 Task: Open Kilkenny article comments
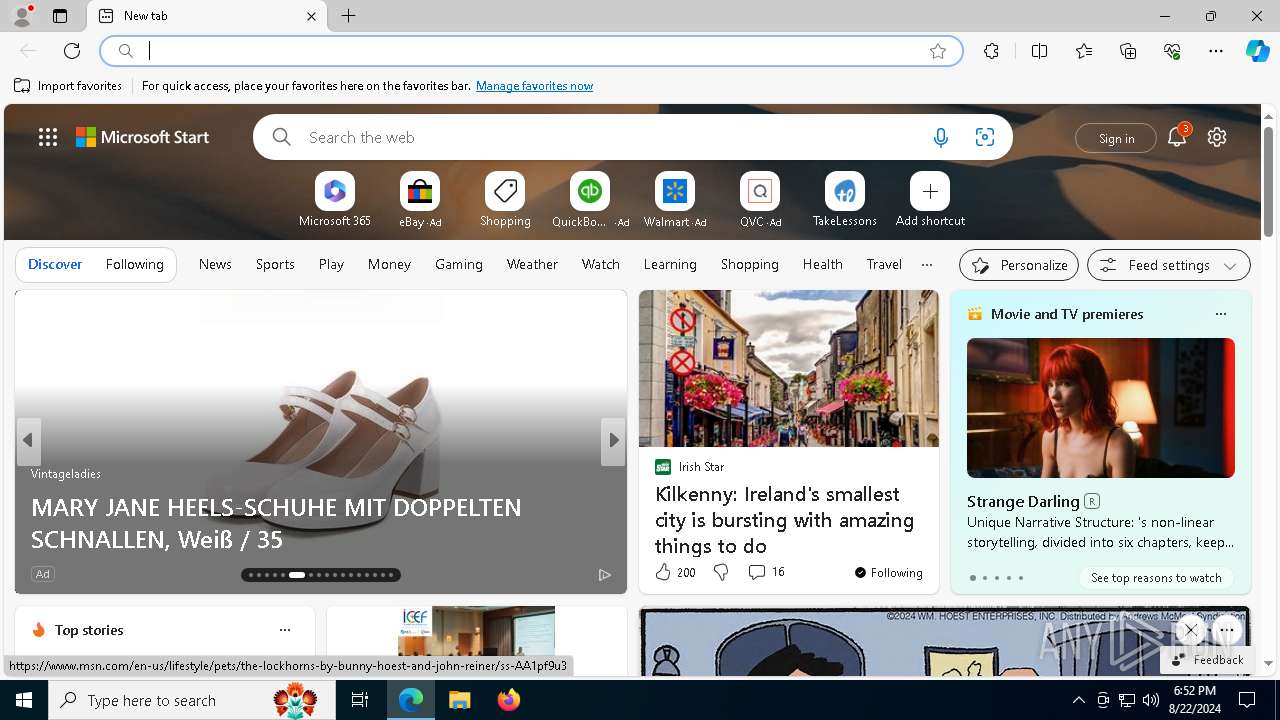(767, 572)
